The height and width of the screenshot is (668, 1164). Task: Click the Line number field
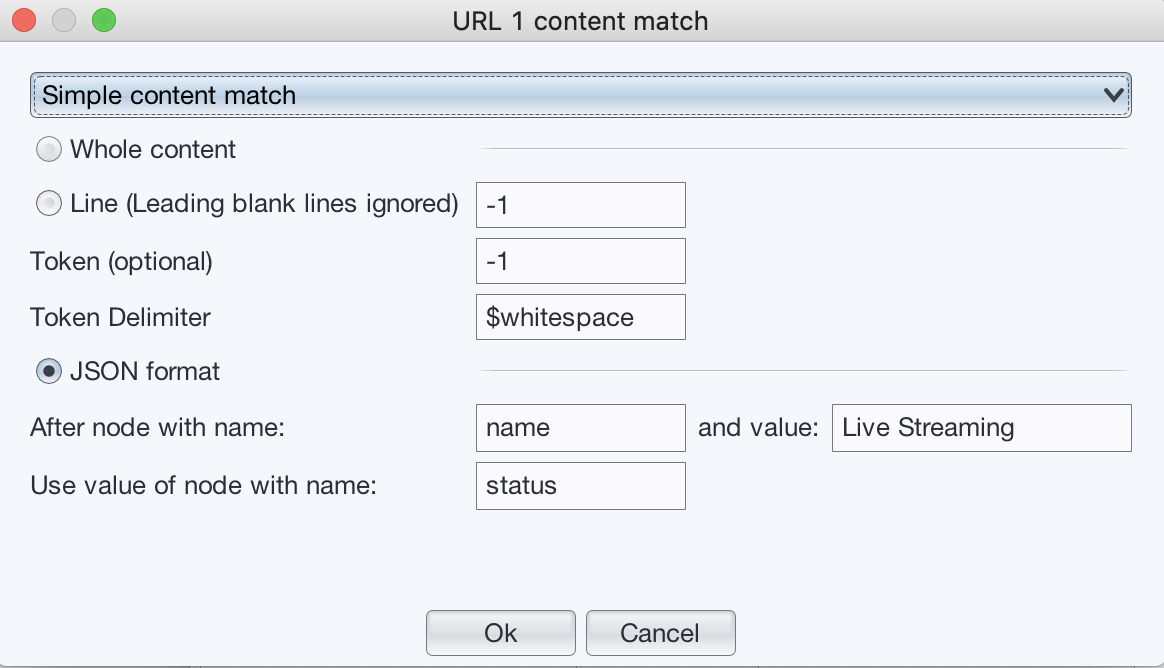pos(580,205)
